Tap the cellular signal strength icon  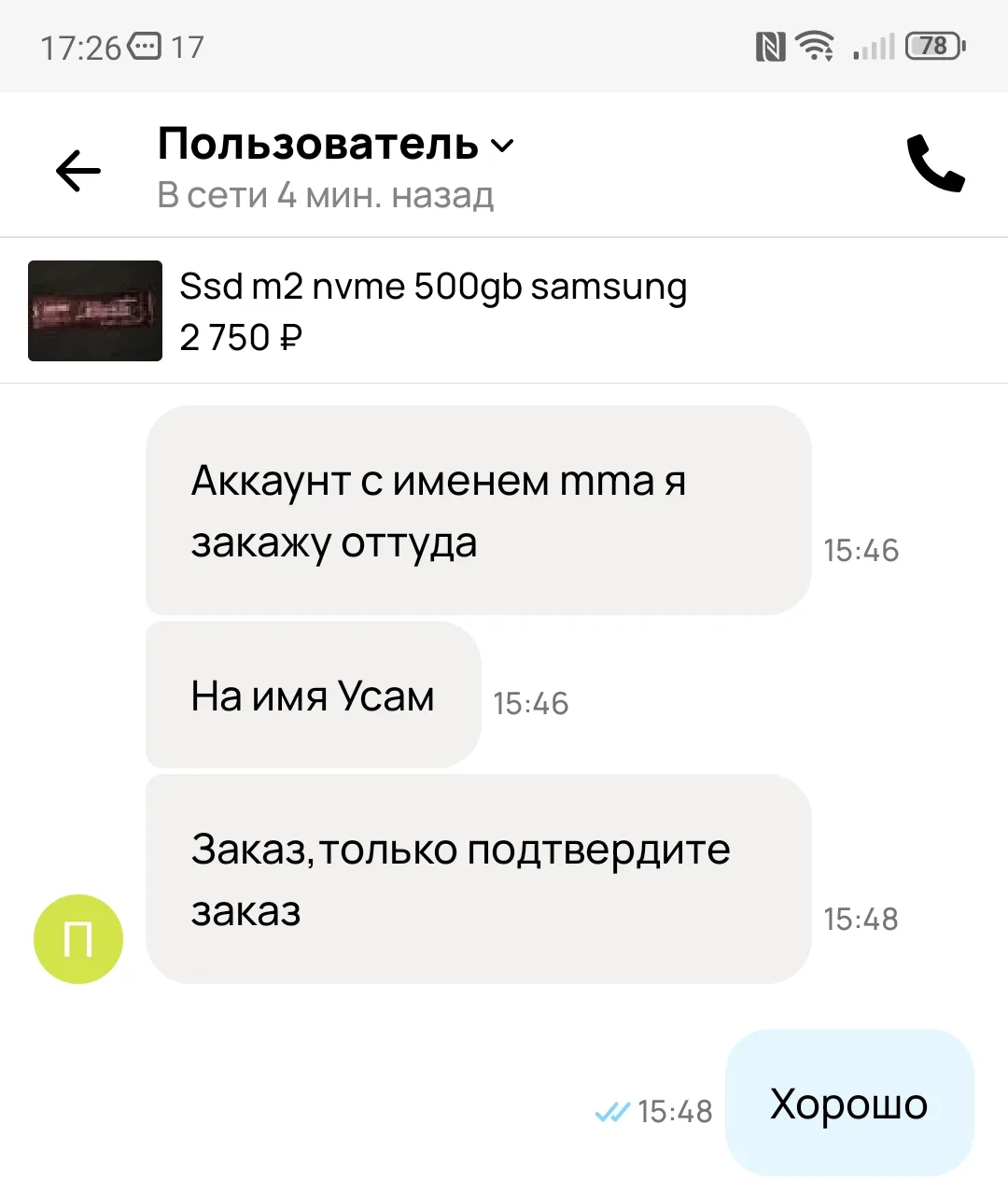click(875, 47)
